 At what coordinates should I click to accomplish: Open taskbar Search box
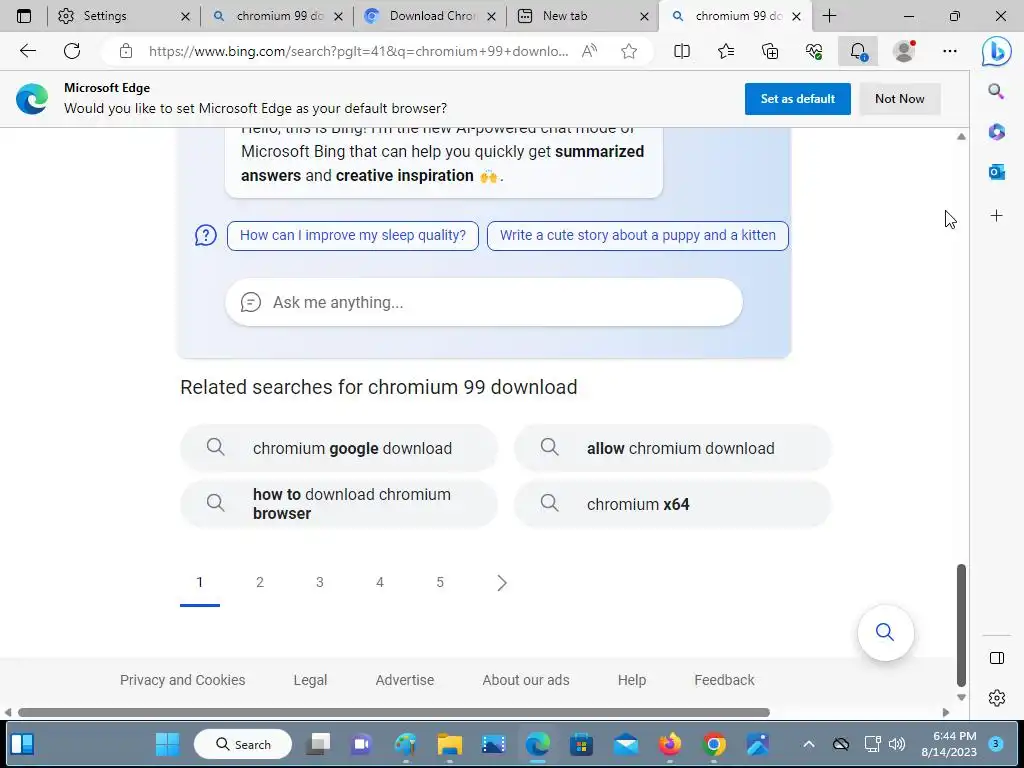click(x=243, y=744)
